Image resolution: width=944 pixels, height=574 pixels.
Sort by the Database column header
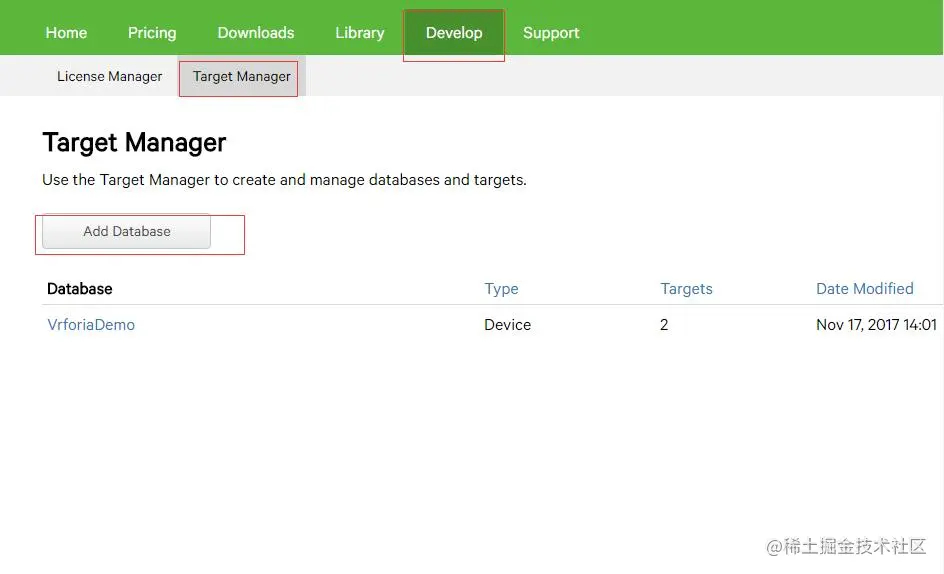pos(79,289)
